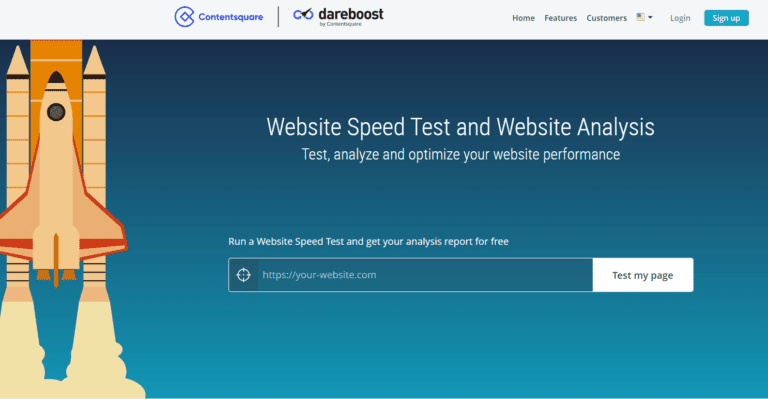This screenshot has width=768, height=399.
Task: Click the Test my page button
Action: tap(643, 275)
